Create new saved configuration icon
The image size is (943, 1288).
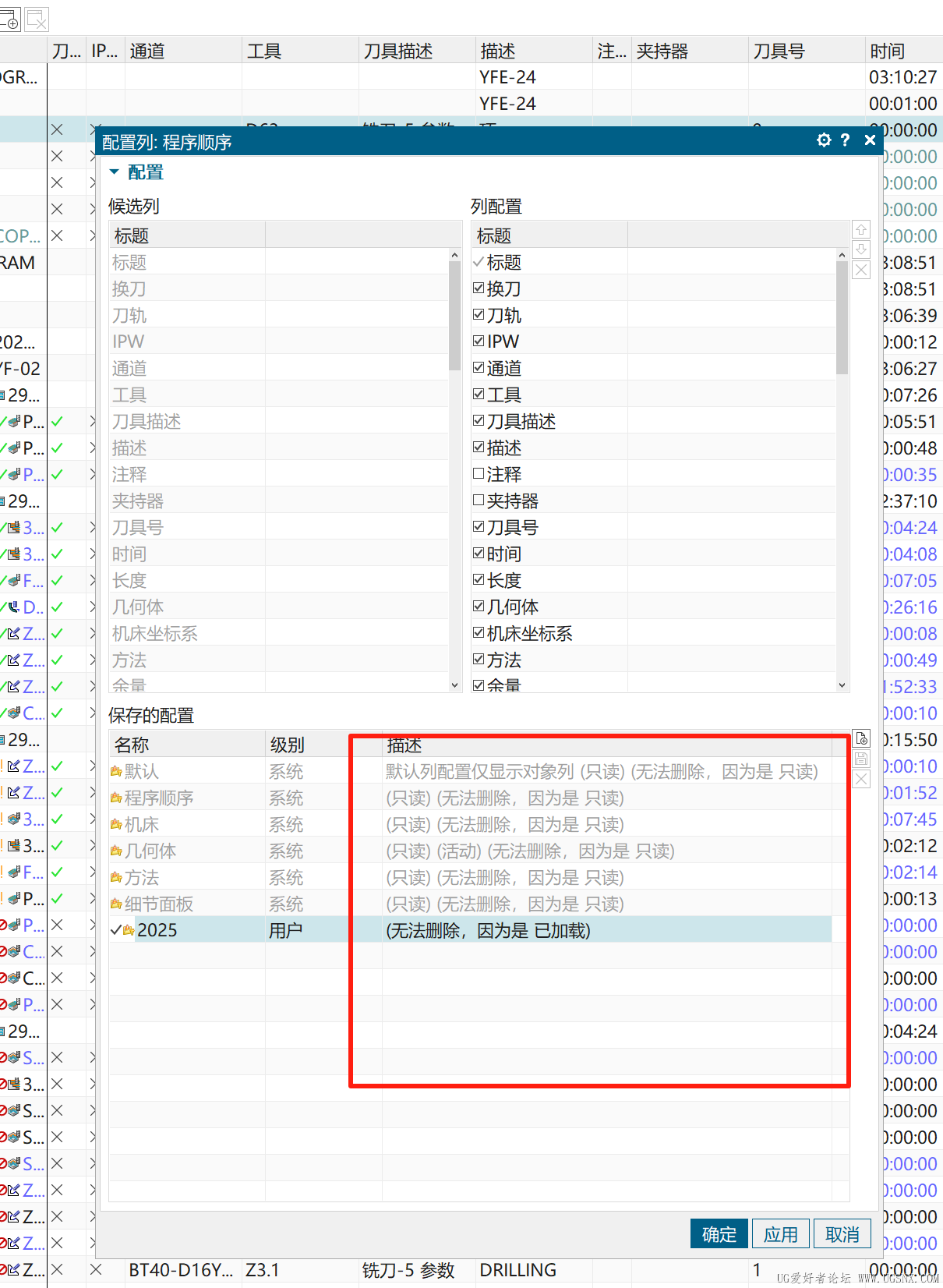click(861, 738)
